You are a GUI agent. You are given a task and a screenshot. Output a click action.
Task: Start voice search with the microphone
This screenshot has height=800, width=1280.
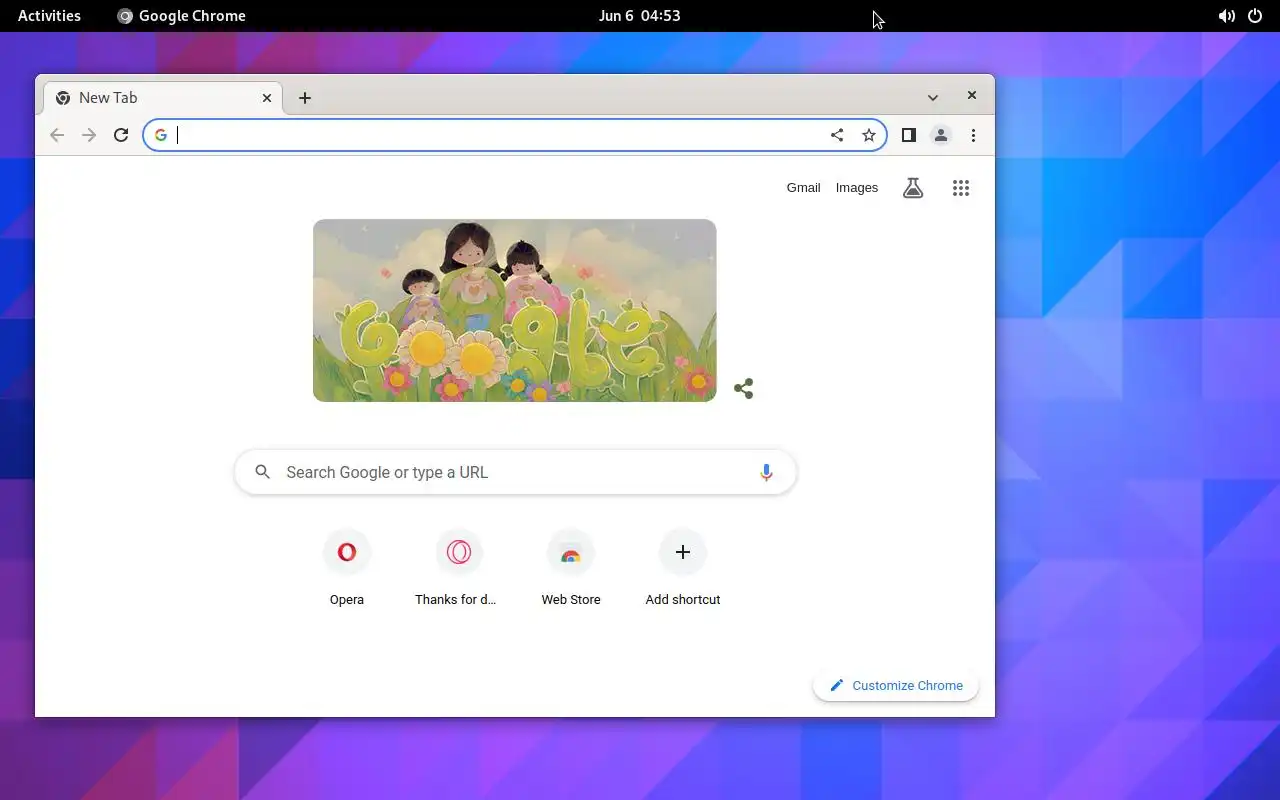[766, 472]
